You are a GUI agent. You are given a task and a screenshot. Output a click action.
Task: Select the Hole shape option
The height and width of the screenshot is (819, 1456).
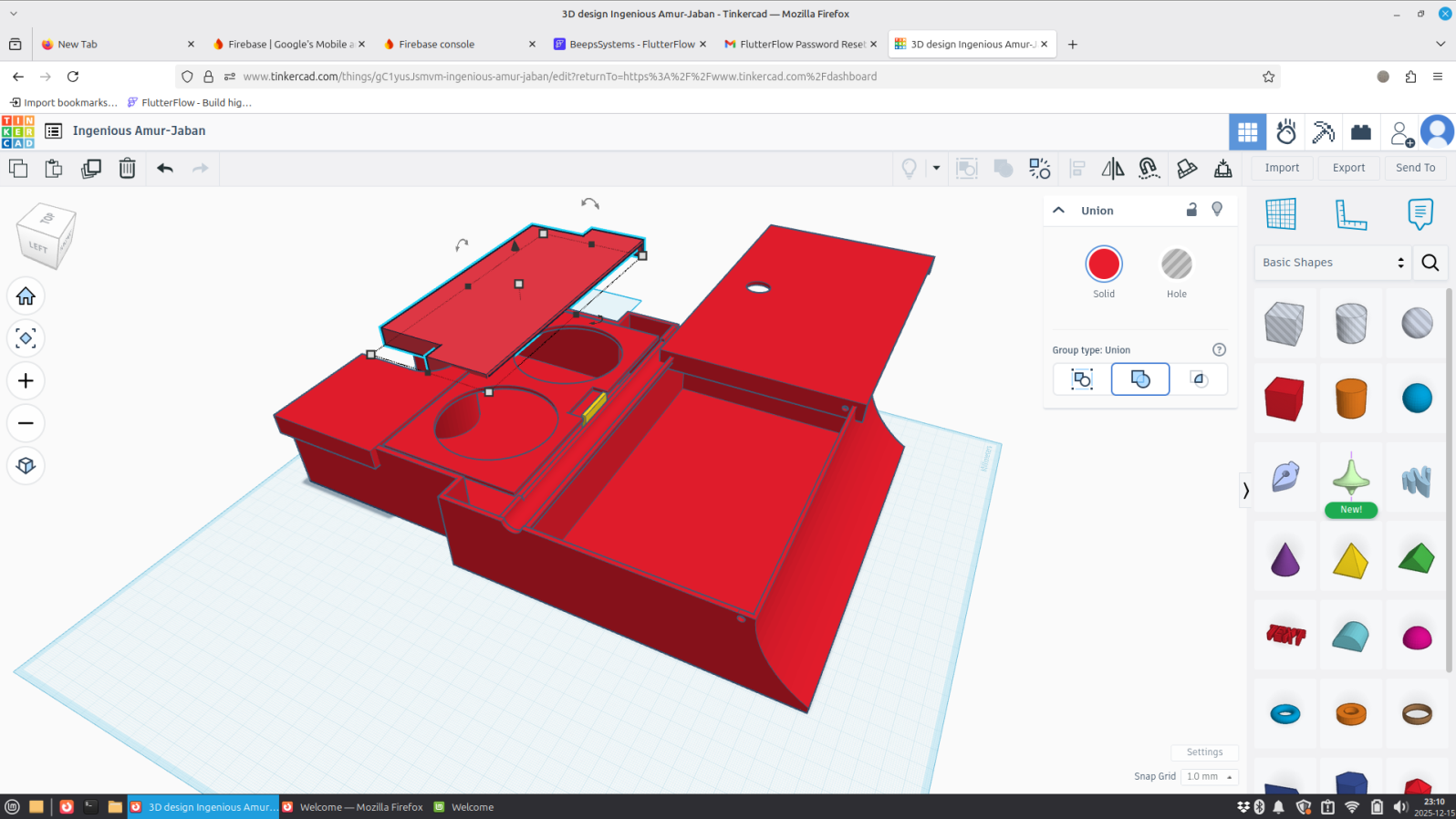coord(1176,264)
